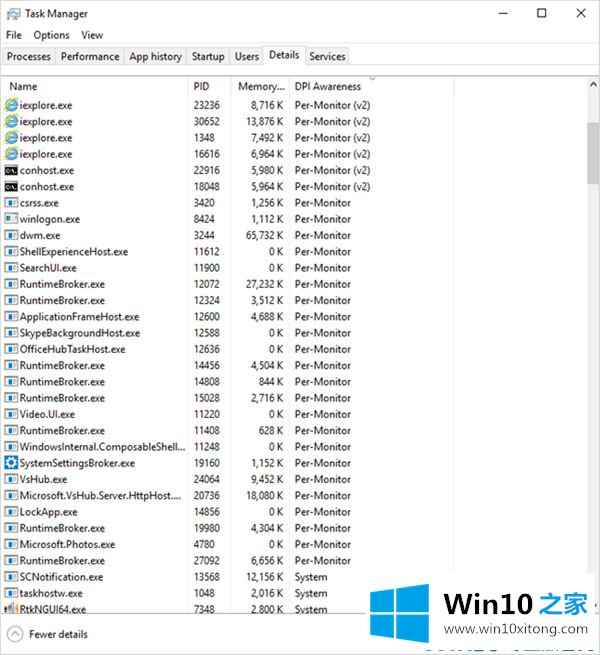This screenshot has height=655, width=600.
Task: Click the ShellExperienceHost.exe icon
Action: tap(11, 251)
